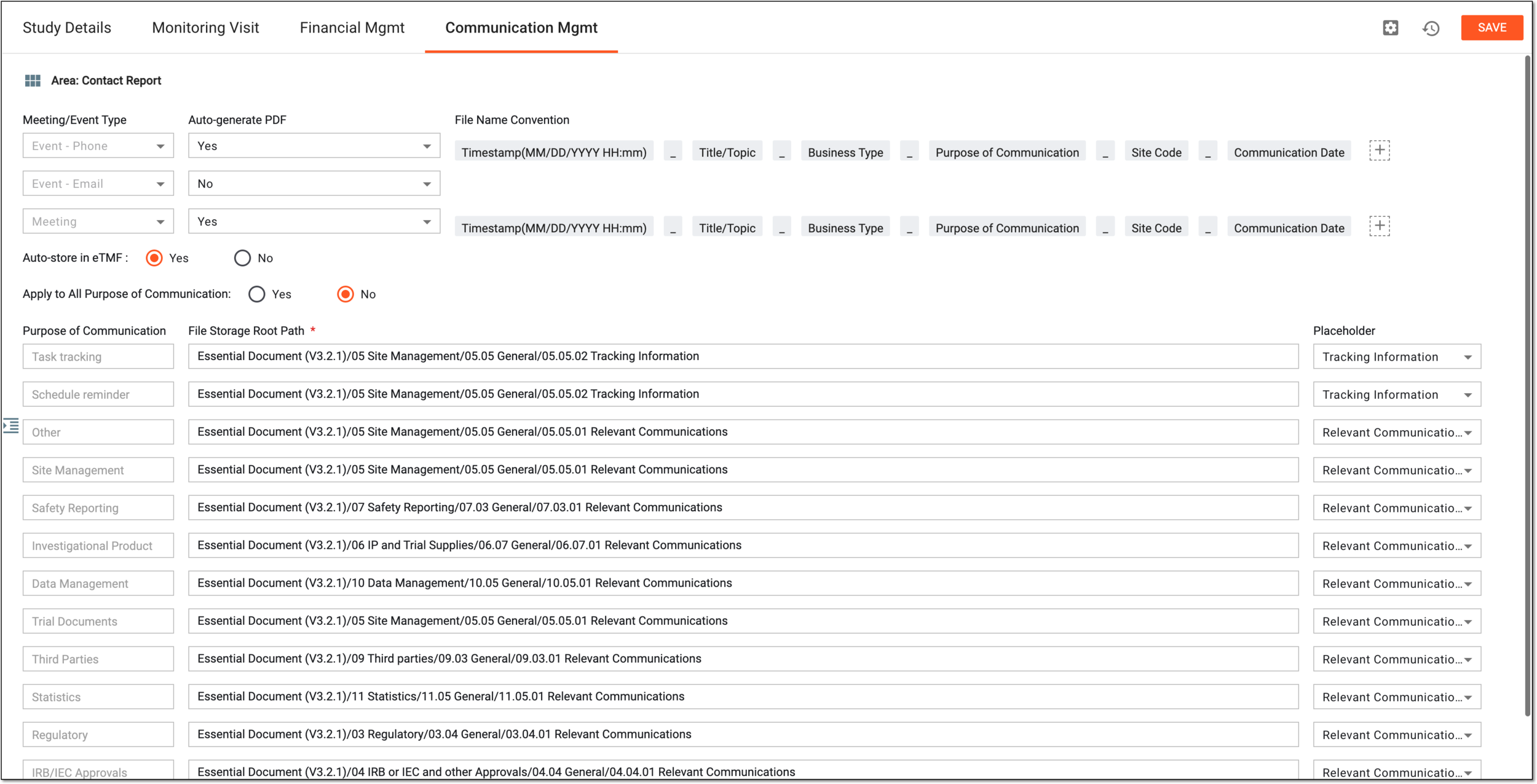Open Placeholder dropdown for Task tracking
Viewport: 1537px width, 784px height.
point(1397,357)
